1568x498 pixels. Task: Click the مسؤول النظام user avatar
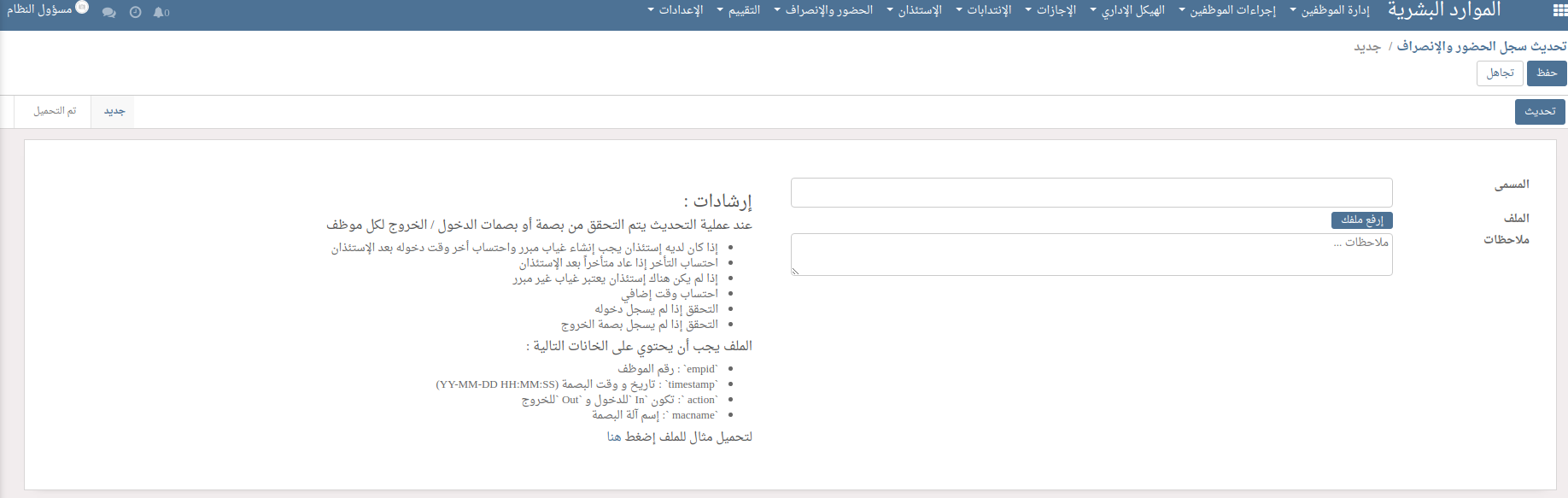coord(82,8)
